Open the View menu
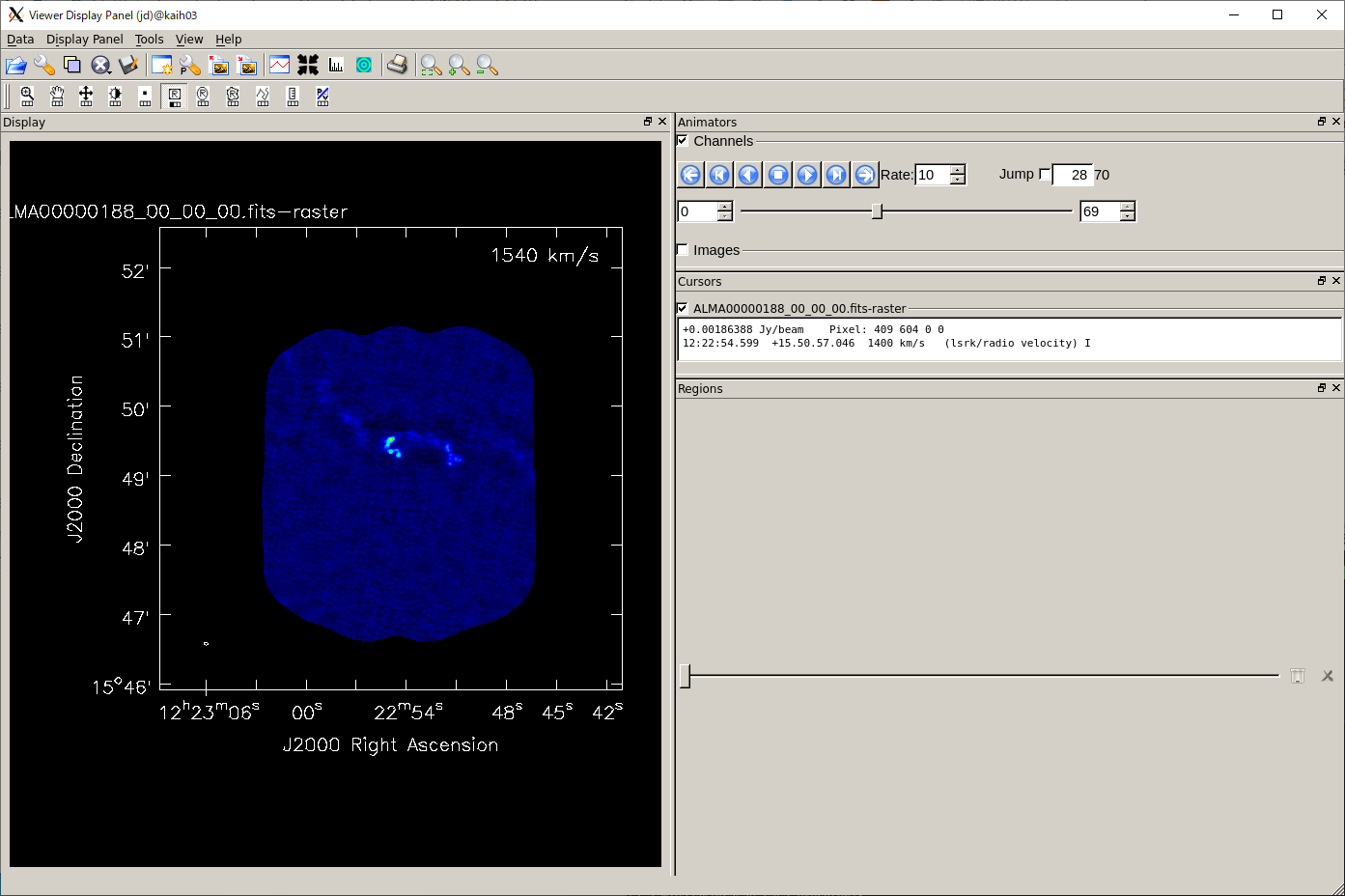The width and height of the screenshot is (1345, 896). 189,40
